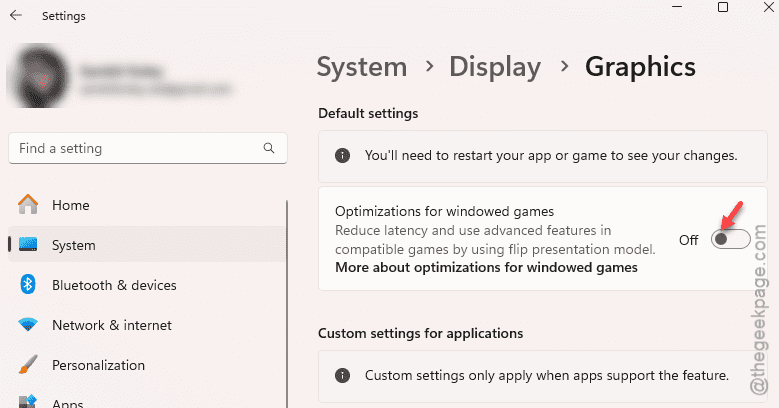Viewport: 779px width, 408px height.
Task: Open More about optimizations for windowed games
Action: pyautogui.click(x=486, y=268)
